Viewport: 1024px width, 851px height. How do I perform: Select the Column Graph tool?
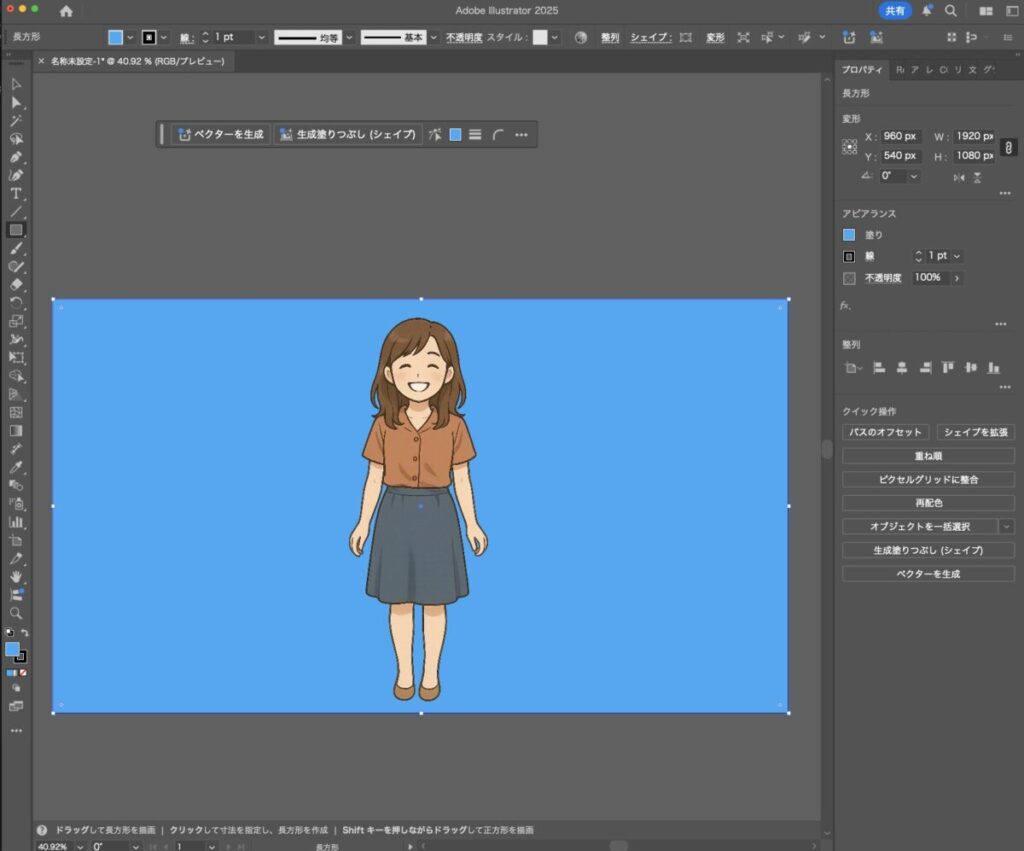16,522
